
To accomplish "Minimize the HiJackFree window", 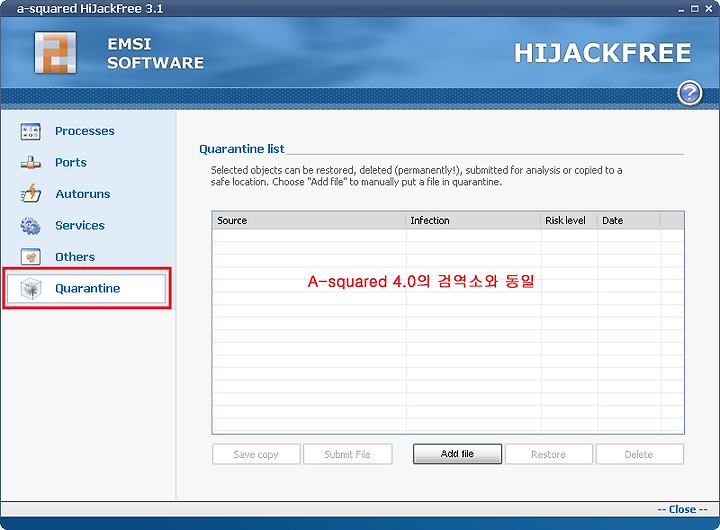I will coord(681,9).
